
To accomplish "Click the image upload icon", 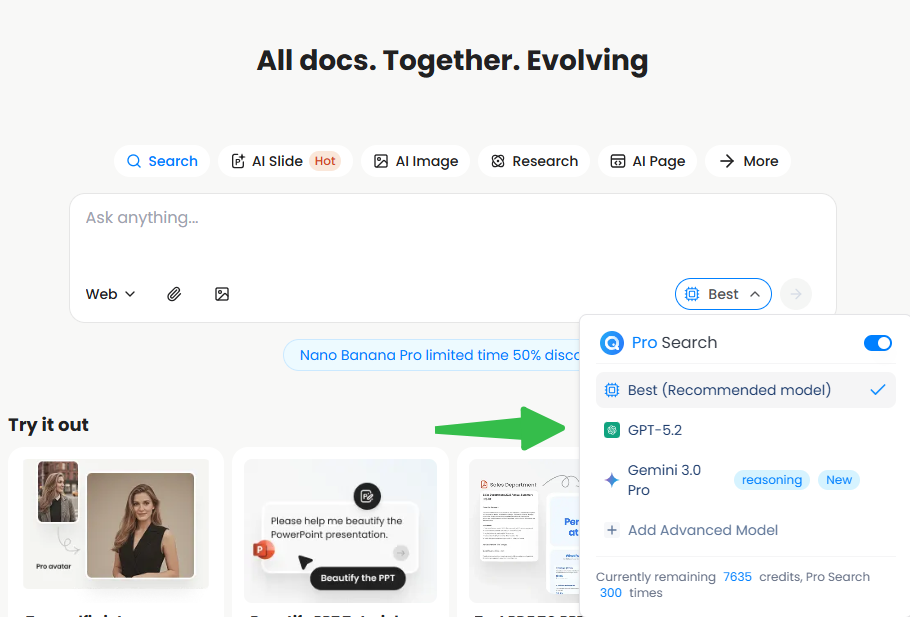I will pos(222,294).
